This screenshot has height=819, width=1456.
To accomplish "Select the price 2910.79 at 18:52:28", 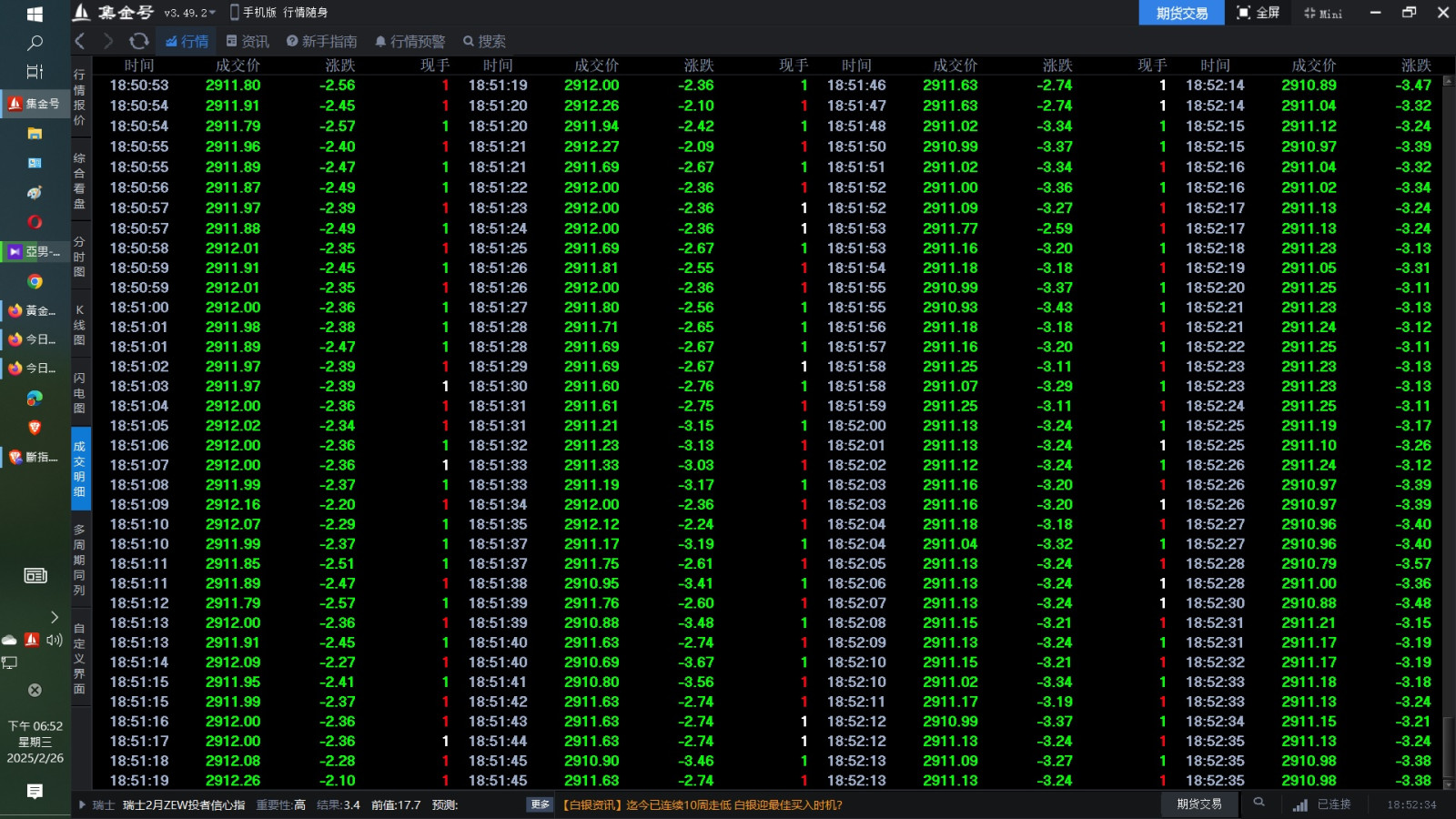I will click(1309, 564).
